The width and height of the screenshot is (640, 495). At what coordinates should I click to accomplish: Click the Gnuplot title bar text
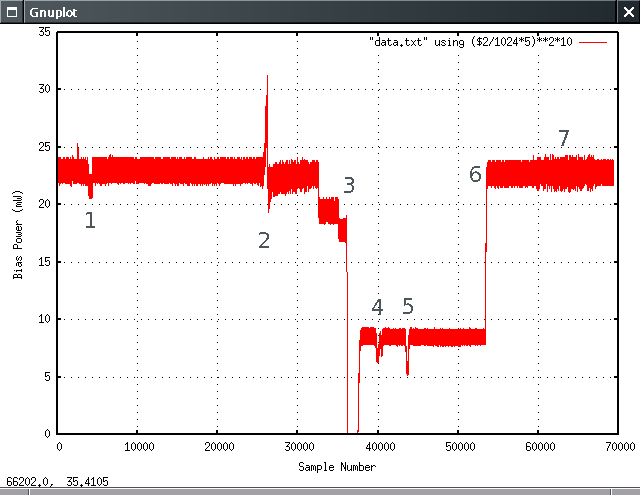(49, 10)
